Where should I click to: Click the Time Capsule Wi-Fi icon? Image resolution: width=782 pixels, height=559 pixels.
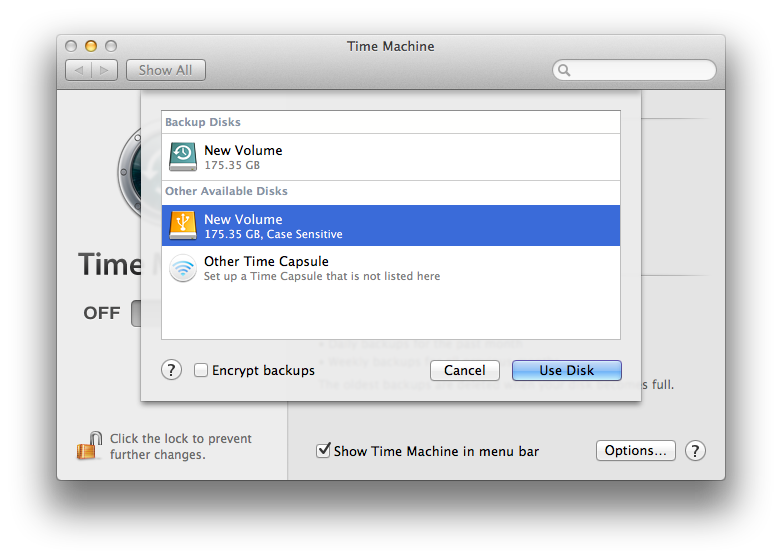[x=183, y=268]
